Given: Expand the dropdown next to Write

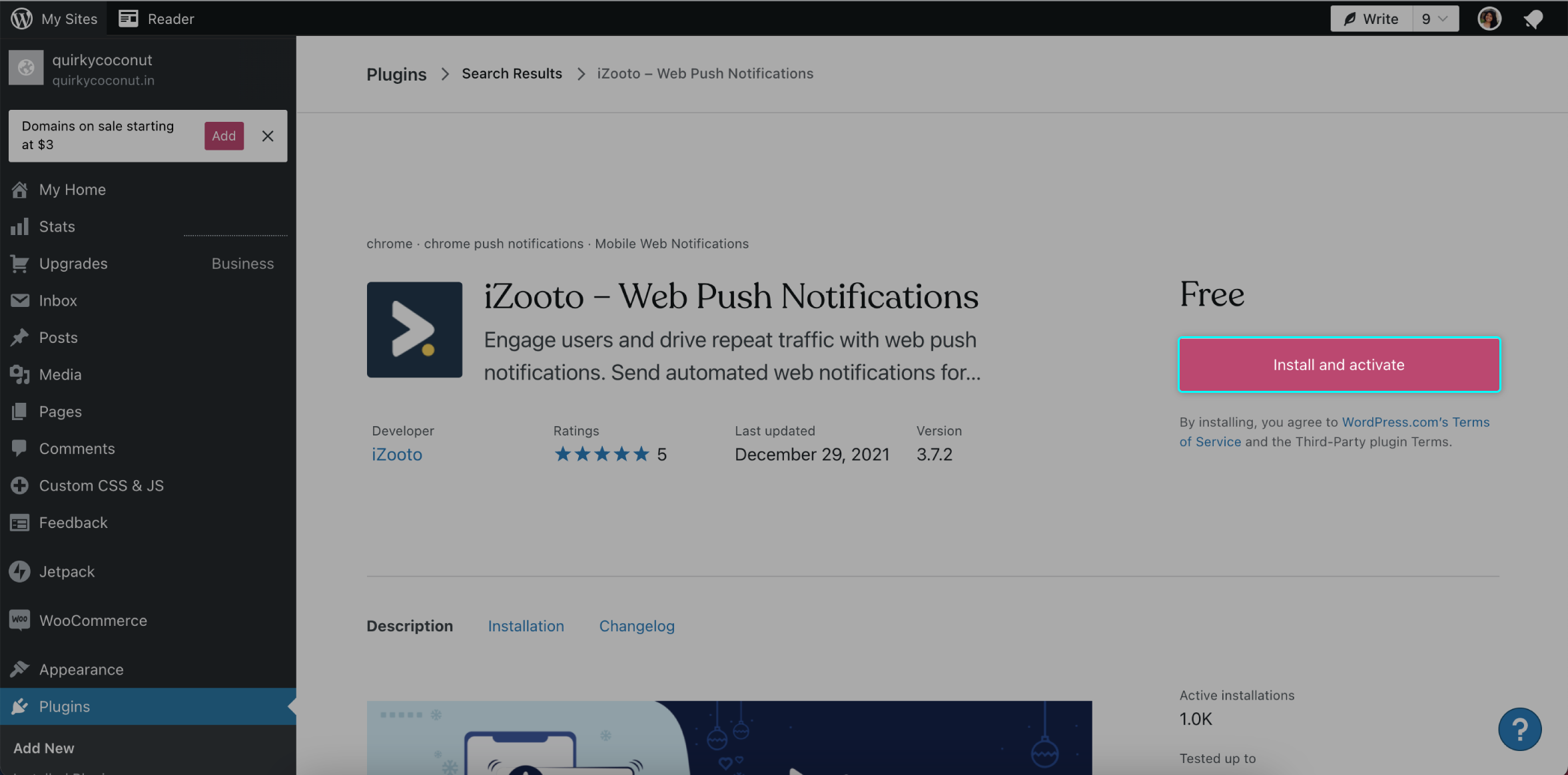Looking at the screenshot, I should coord(1435,19).
